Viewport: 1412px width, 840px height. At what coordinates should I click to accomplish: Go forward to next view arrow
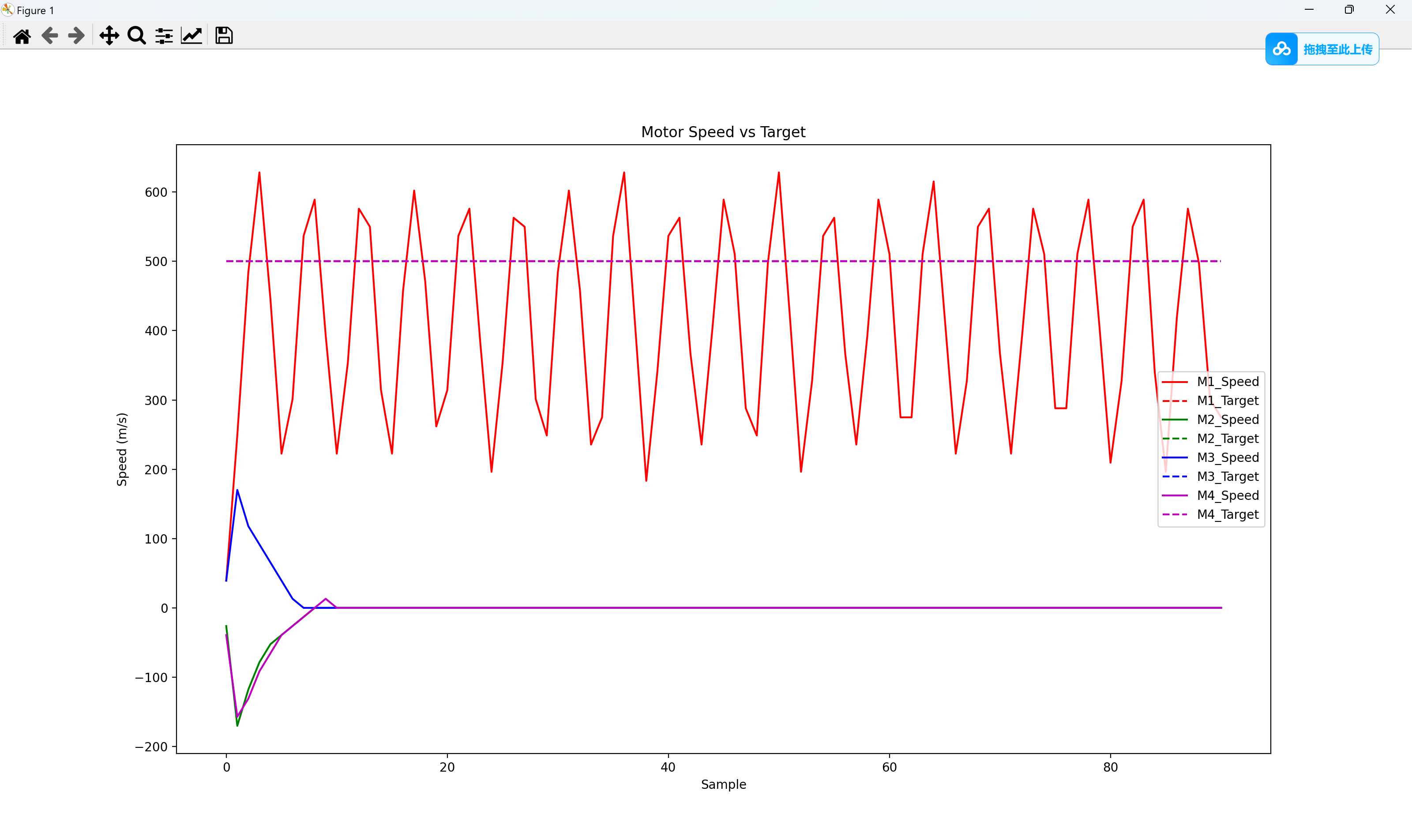pos(76,36)
